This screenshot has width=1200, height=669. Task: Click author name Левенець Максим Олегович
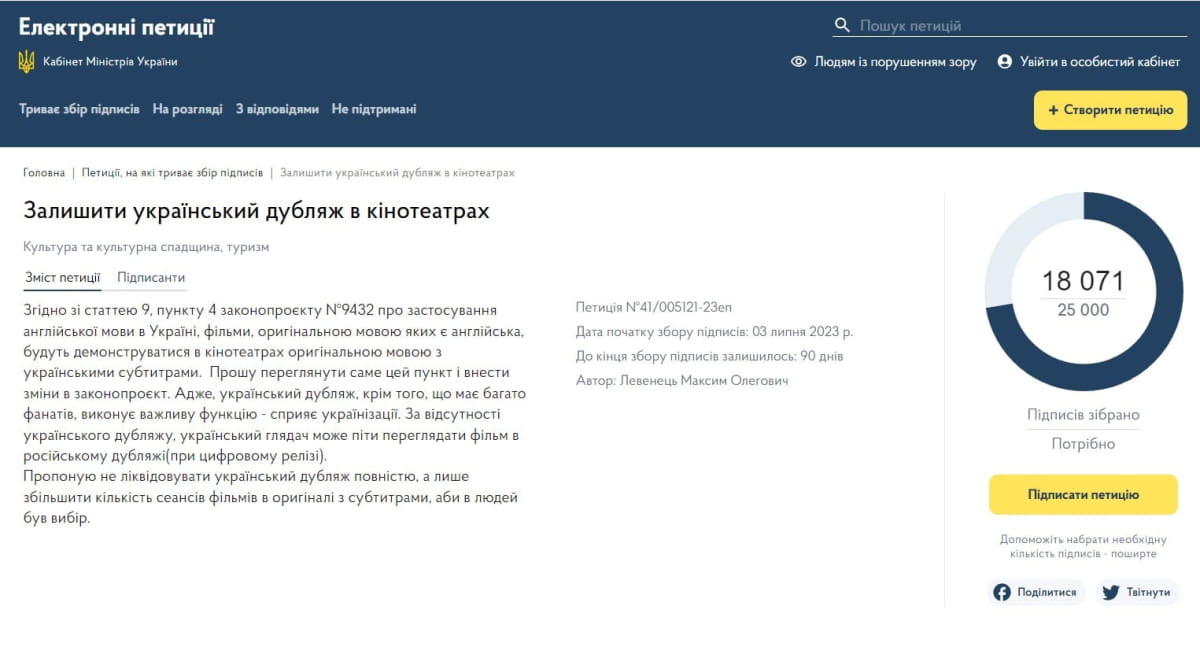705,381
